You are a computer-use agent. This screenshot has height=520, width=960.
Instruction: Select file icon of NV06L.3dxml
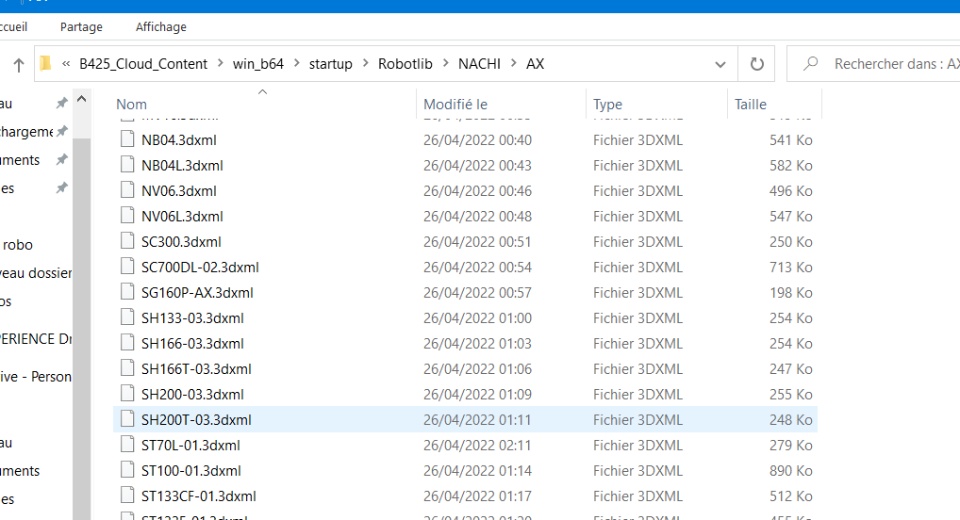point(127,216)
